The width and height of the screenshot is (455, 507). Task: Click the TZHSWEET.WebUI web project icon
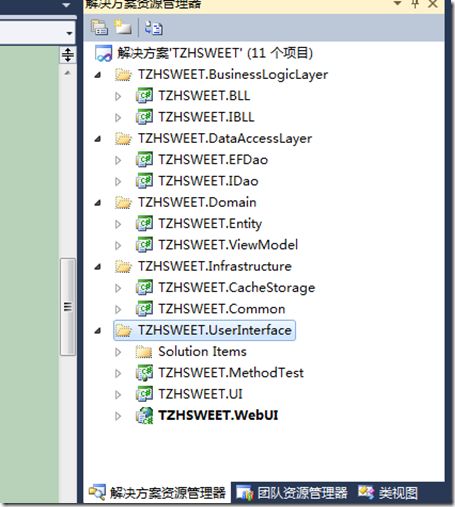pos(144,416)
